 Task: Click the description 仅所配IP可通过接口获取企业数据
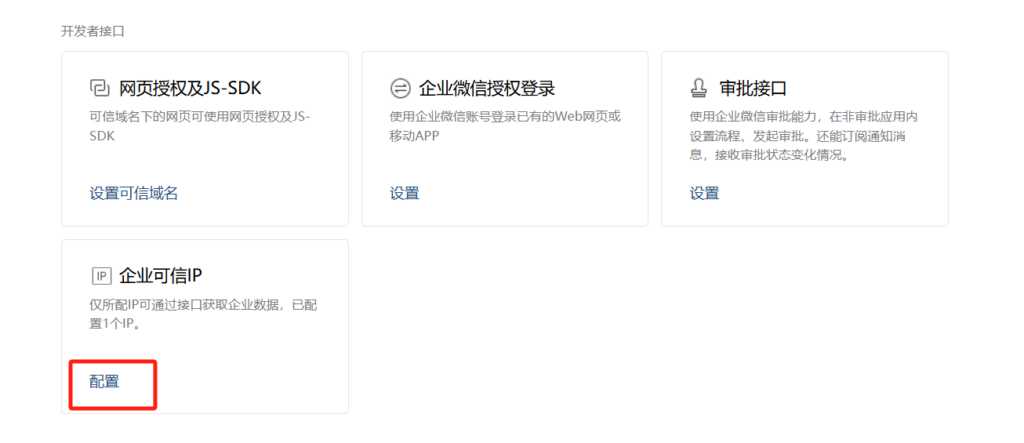click(x=204, y=315)
